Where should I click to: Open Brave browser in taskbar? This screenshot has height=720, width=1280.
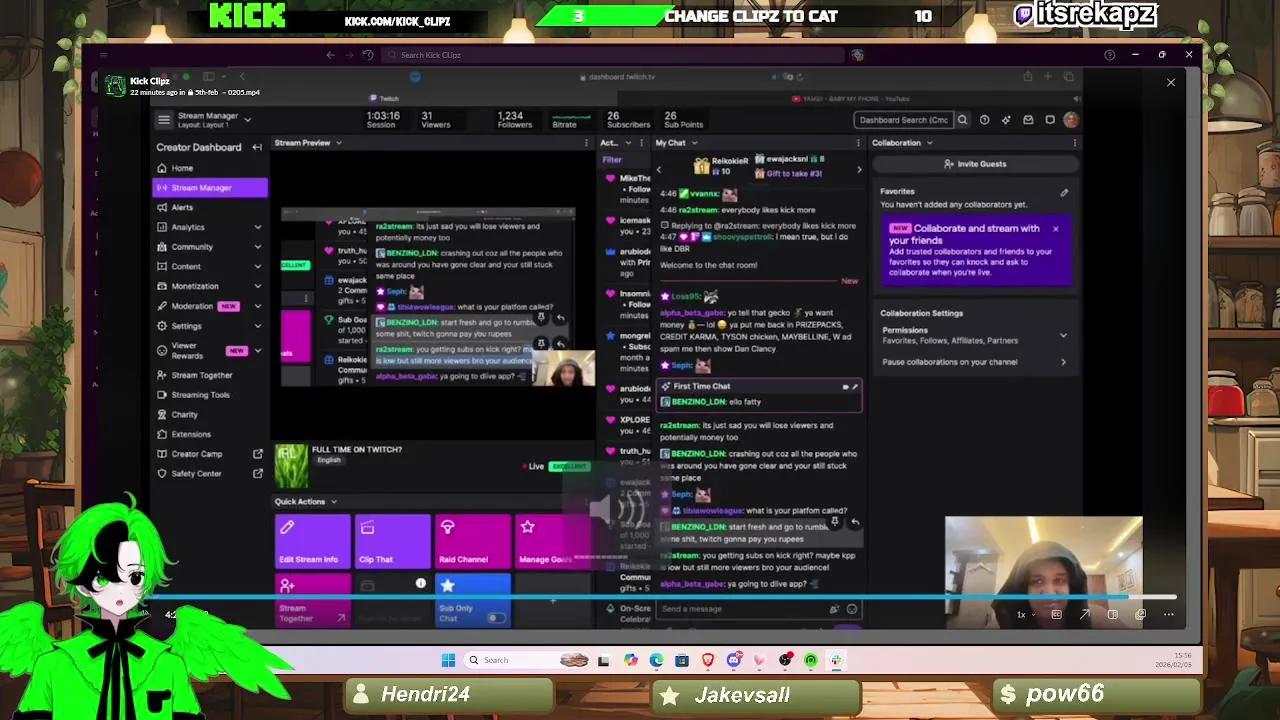[708, 660]
